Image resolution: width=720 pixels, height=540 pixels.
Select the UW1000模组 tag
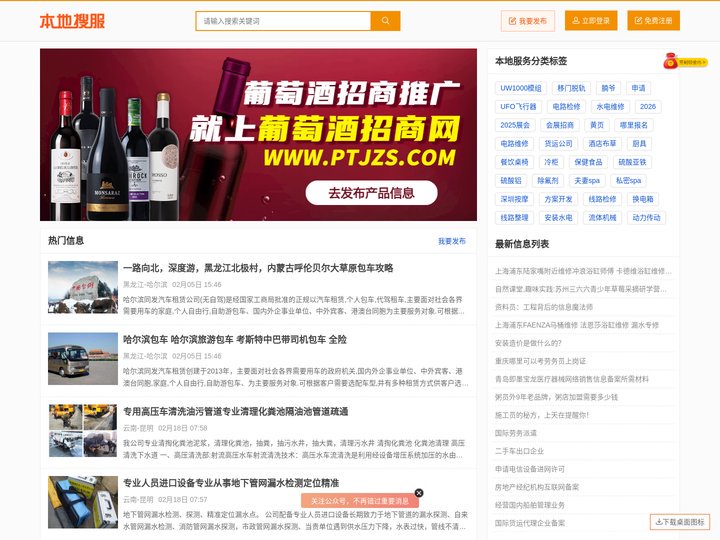[x=521, y=88]
